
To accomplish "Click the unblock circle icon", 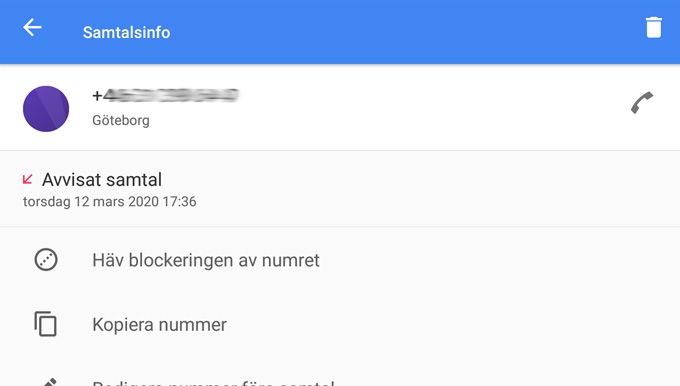I will click(x=46, y=260).
